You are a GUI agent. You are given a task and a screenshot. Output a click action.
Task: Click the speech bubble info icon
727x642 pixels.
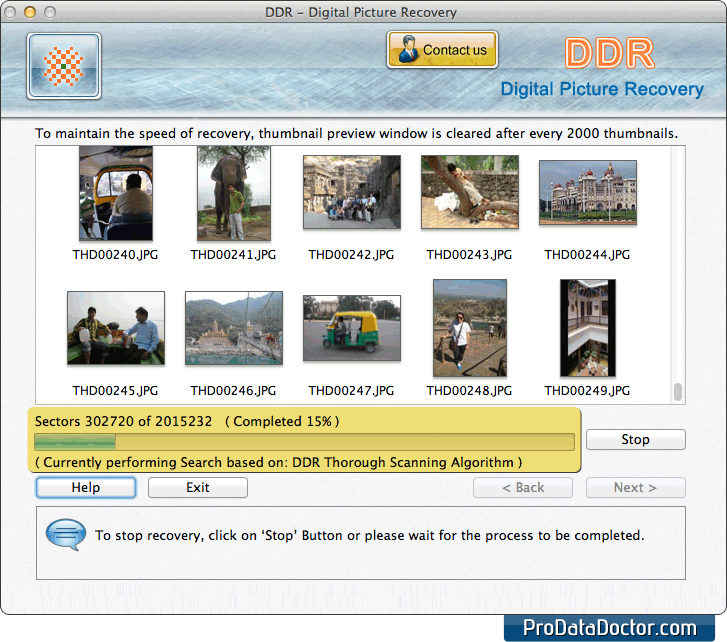pyautogui.click(x=66, y=534)
